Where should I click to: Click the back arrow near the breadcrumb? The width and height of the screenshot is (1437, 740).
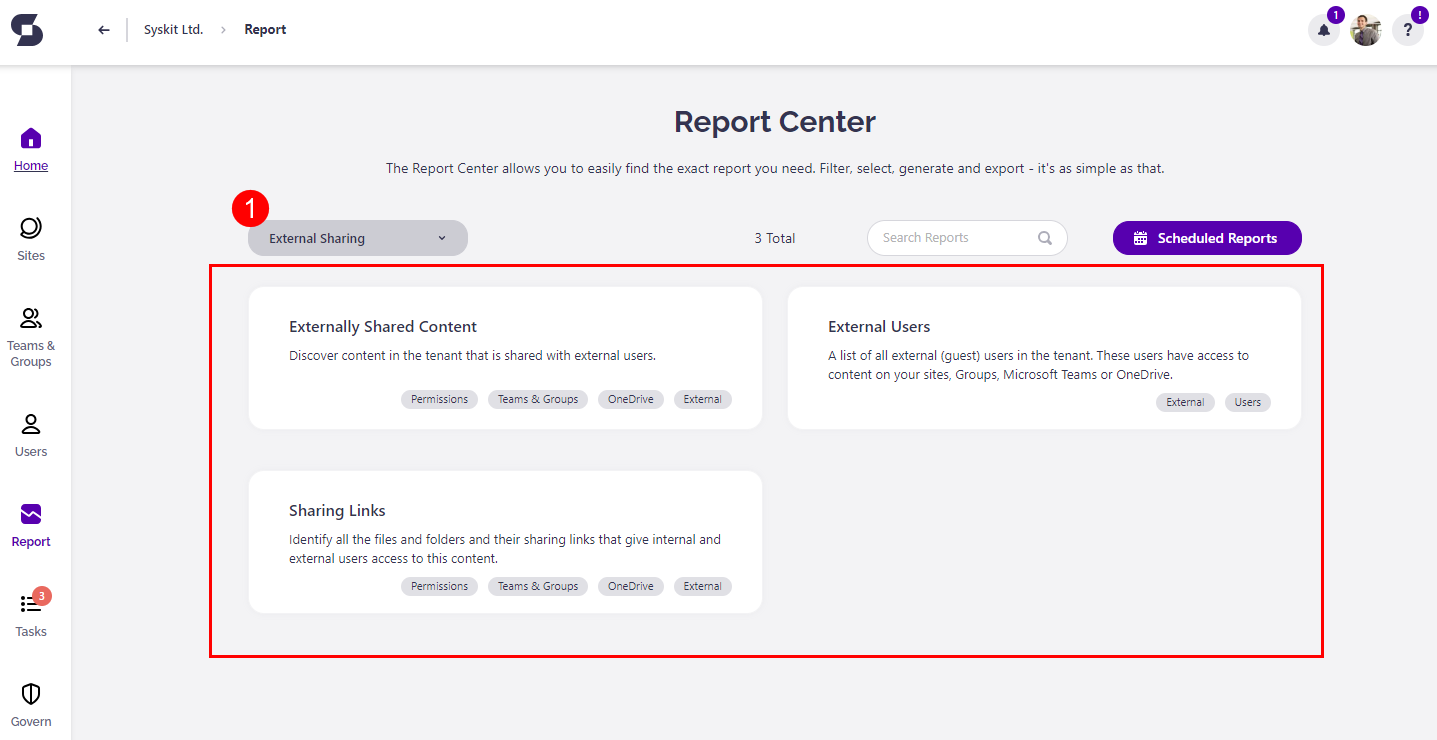tap(103, 29)
